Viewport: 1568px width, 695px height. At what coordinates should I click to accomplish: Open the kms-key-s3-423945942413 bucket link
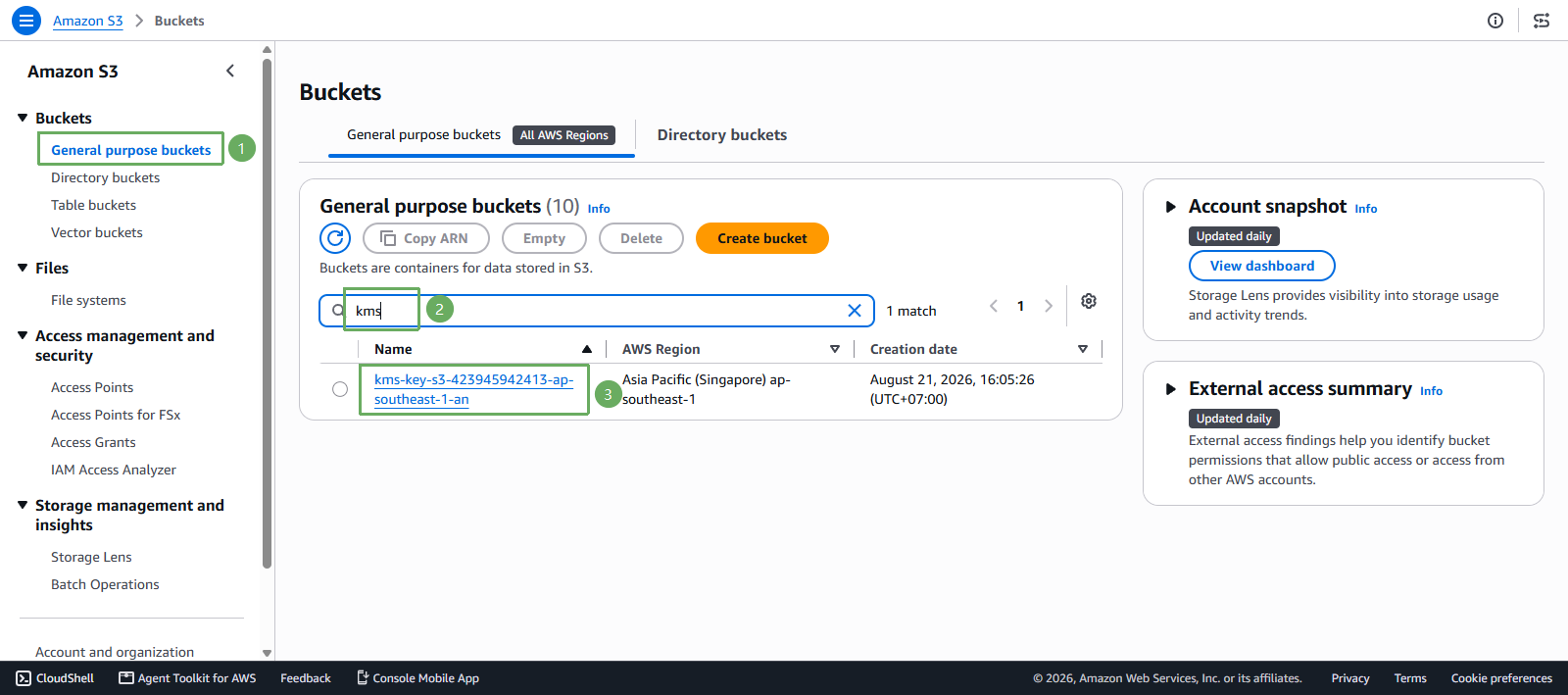pyautogui.click(x=473, y=389)
